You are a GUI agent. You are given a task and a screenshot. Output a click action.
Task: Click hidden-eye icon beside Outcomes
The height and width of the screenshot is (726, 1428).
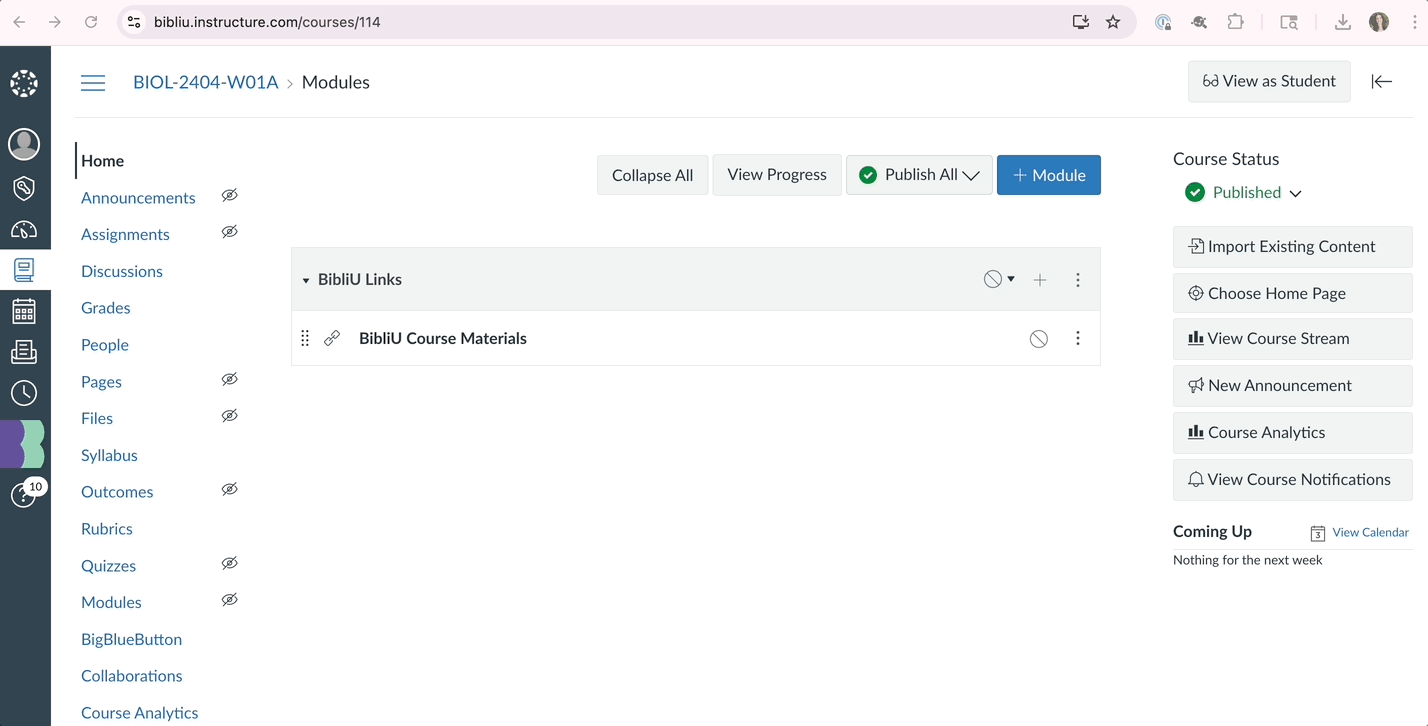point(230,489)
